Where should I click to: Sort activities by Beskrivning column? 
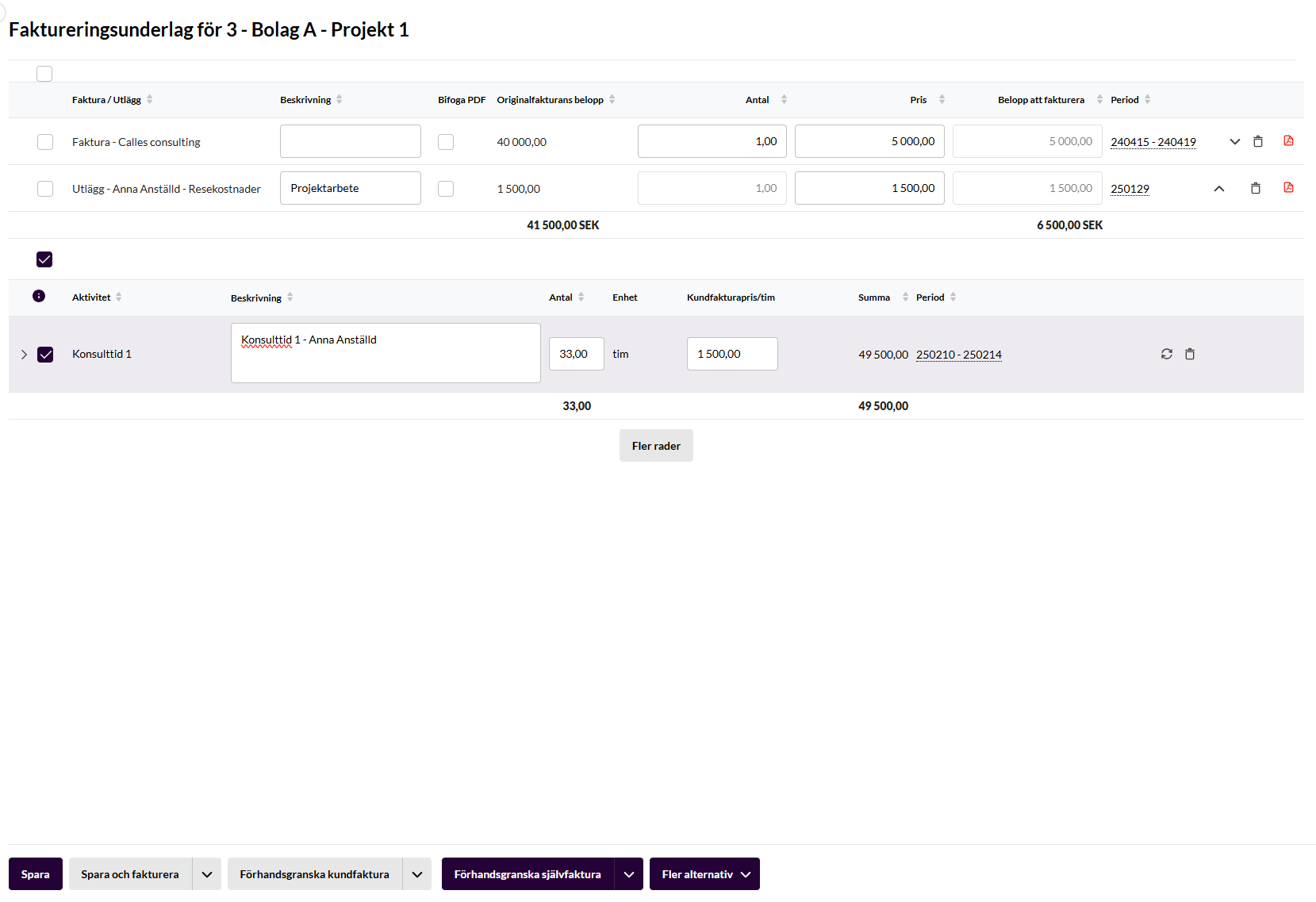pos(290,297)
